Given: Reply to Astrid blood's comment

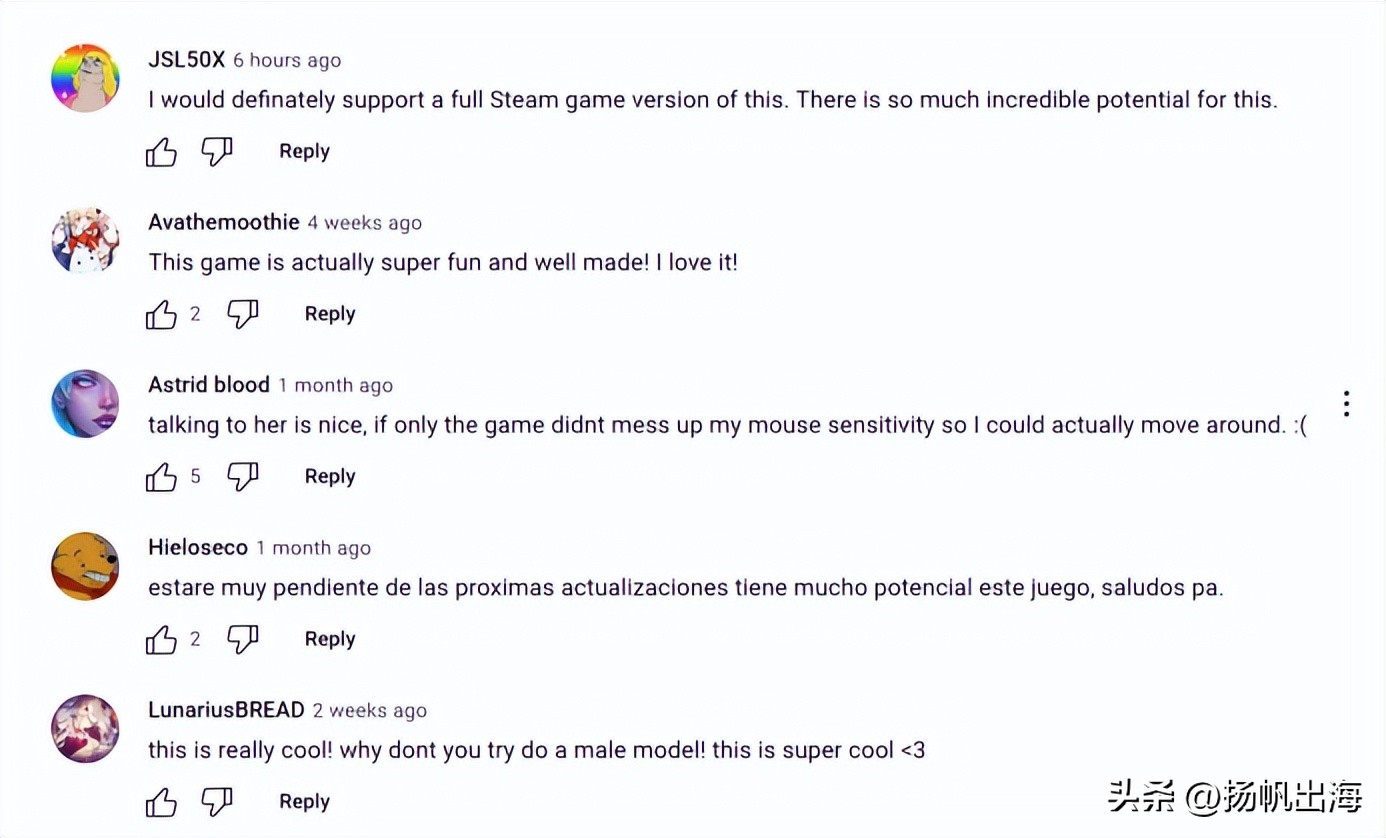Looking at the screenshot, I should point(330,477).
